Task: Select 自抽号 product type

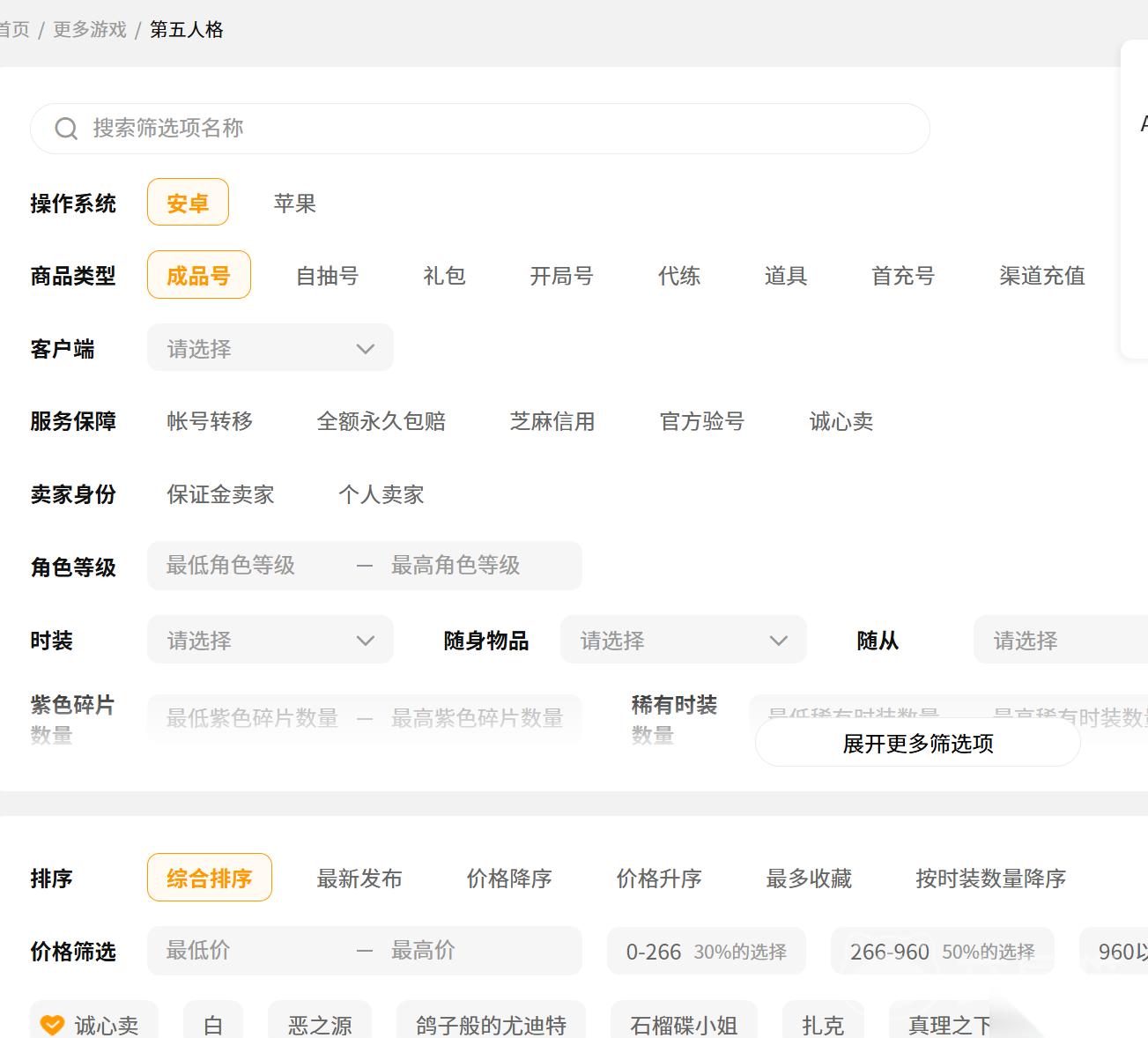Action: pos(327,276)
